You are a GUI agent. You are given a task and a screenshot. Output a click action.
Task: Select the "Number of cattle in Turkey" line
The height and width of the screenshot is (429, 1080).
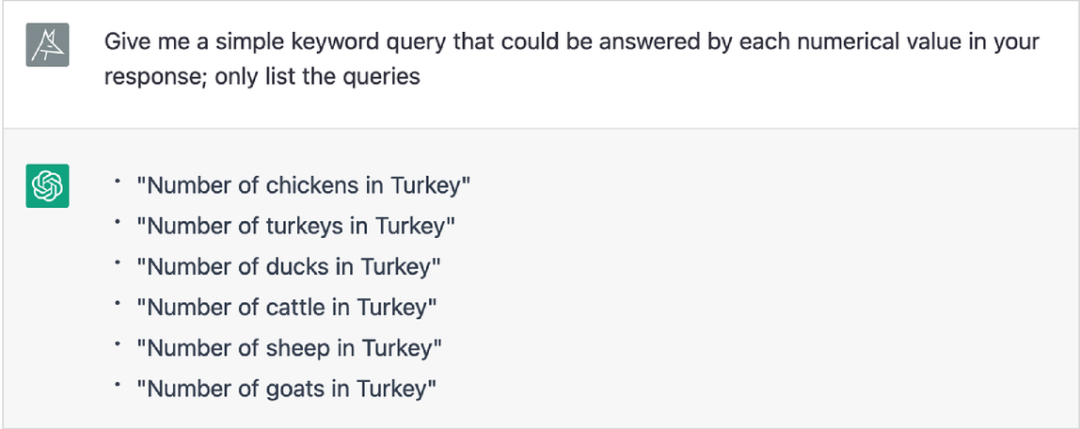(x=286, y=307)
